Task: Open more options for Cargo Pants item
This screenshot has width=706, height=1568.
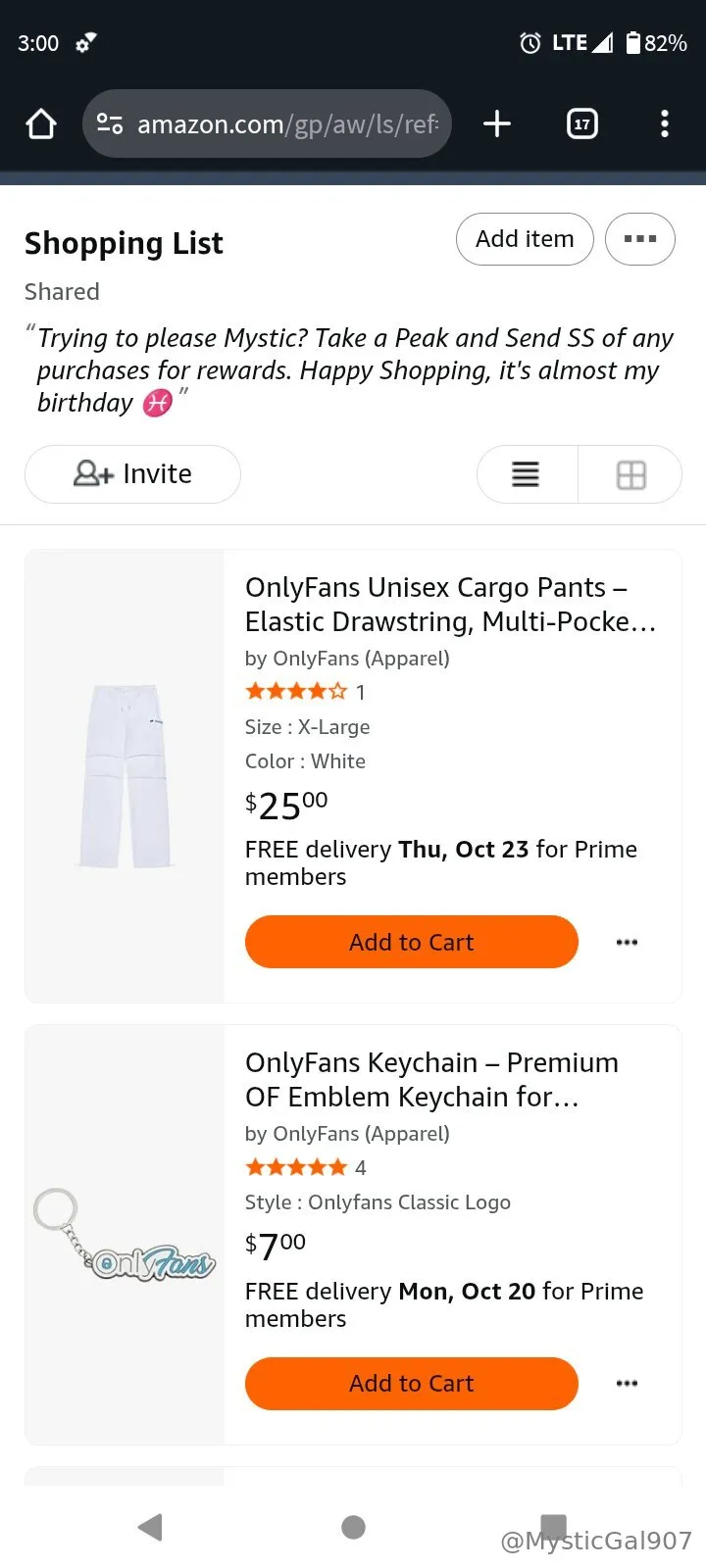Action: coord(627,942)
